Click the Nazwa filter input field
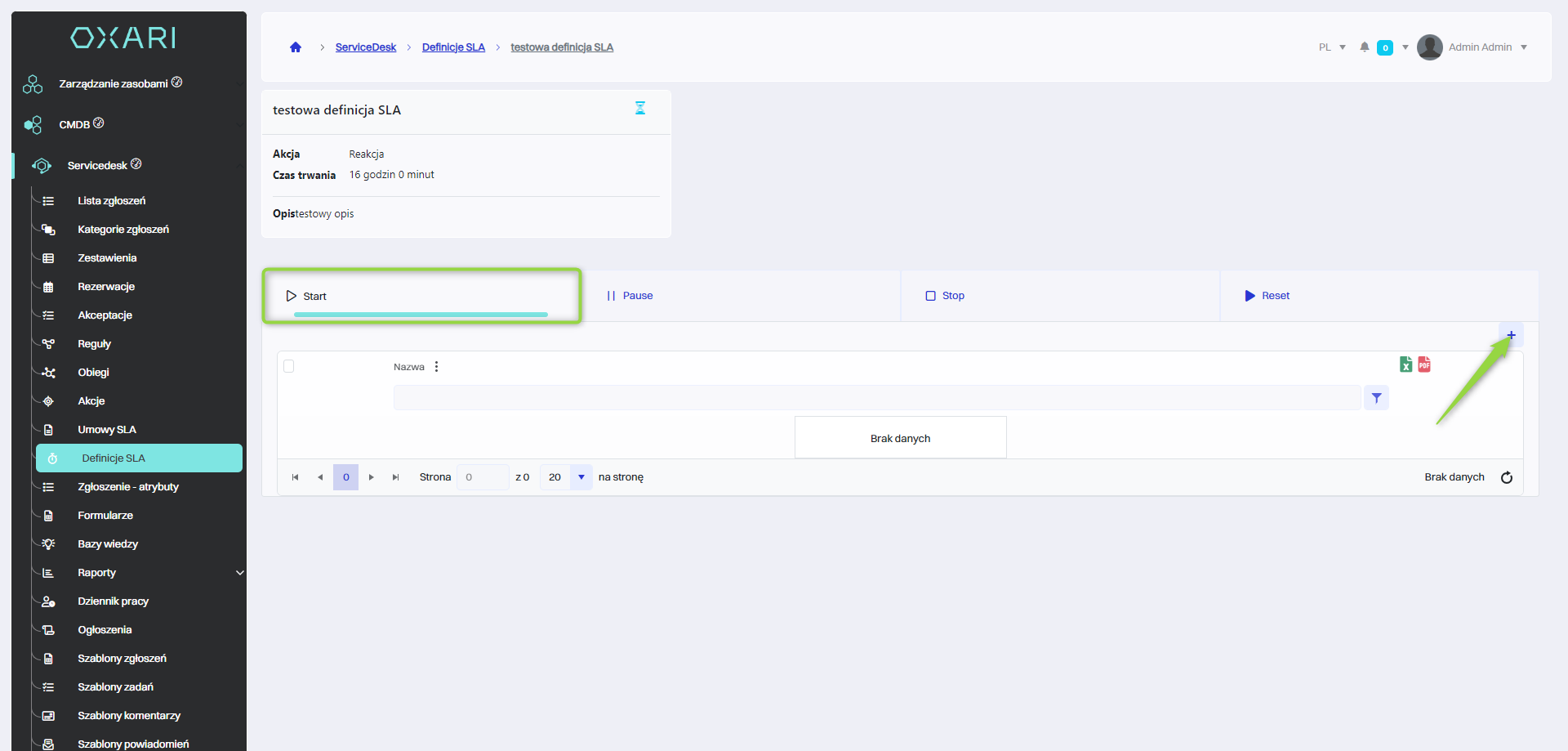The height and width of the screenshot is (751, 1568). pyautogui.click(x=876, y=398)
